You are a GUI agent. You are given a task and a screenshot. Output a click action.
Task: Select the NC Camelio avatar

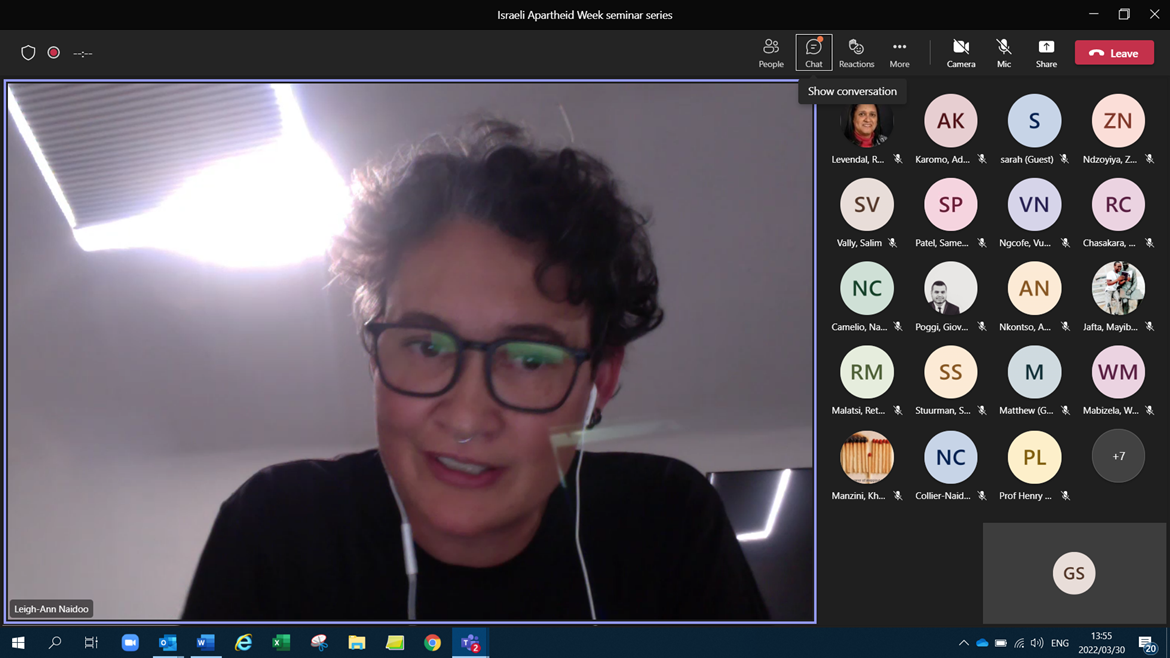click(x=866, y=288)
